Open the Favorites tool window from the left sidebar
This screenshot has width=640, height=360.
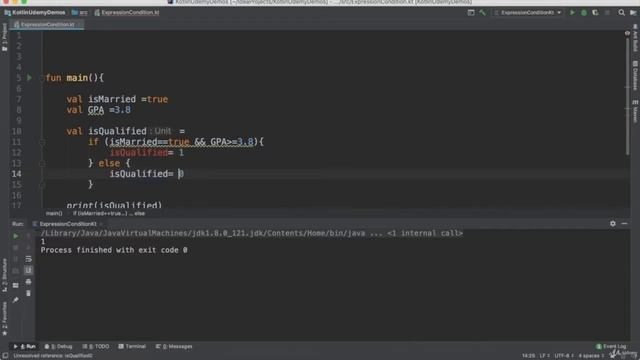[x=4, y=319]
